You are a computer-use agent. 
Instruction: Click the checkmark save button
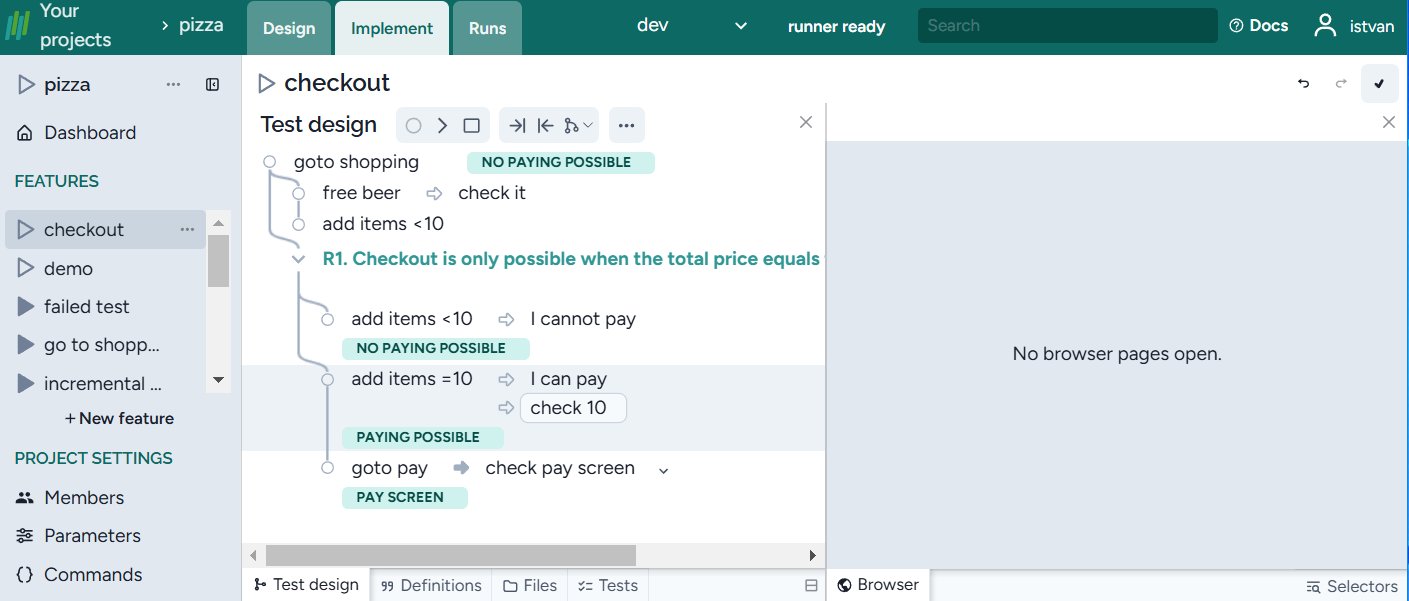point(1380,84)
